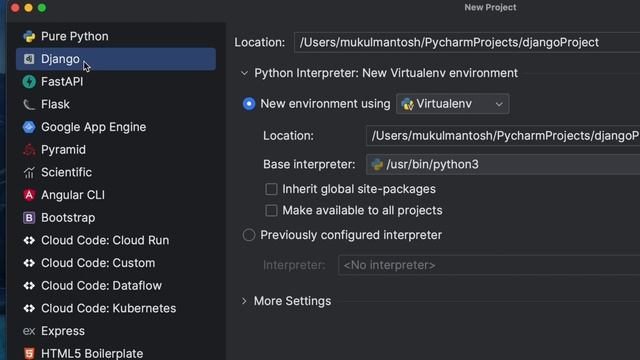Image resolution: width=640 pixels, height=360 pixels.
Task: Pick FastAPI from project types
Action: tap(116, 82)
